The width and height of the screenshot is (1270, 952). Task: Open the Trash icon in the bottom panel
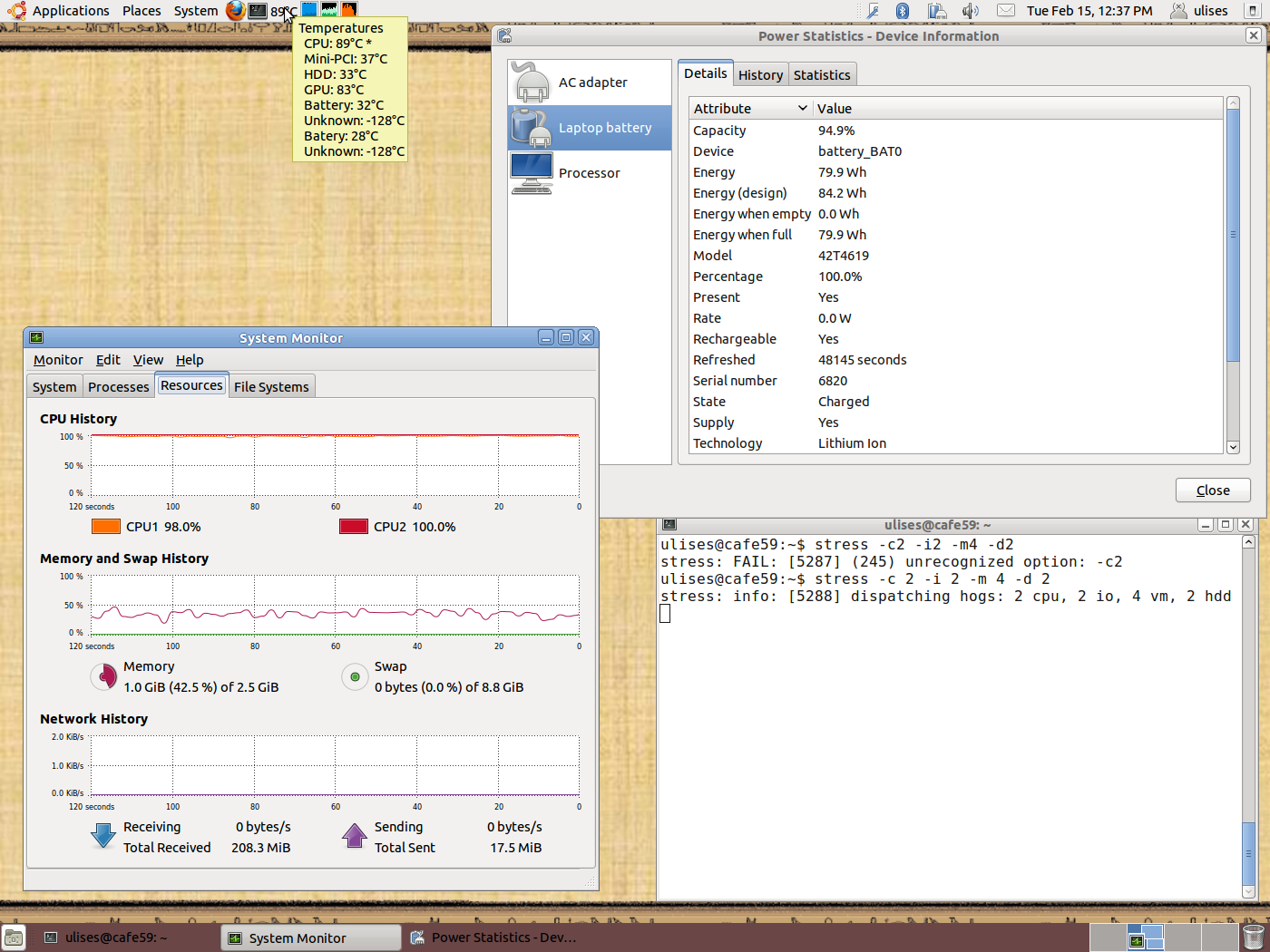tap(1253, 937)
